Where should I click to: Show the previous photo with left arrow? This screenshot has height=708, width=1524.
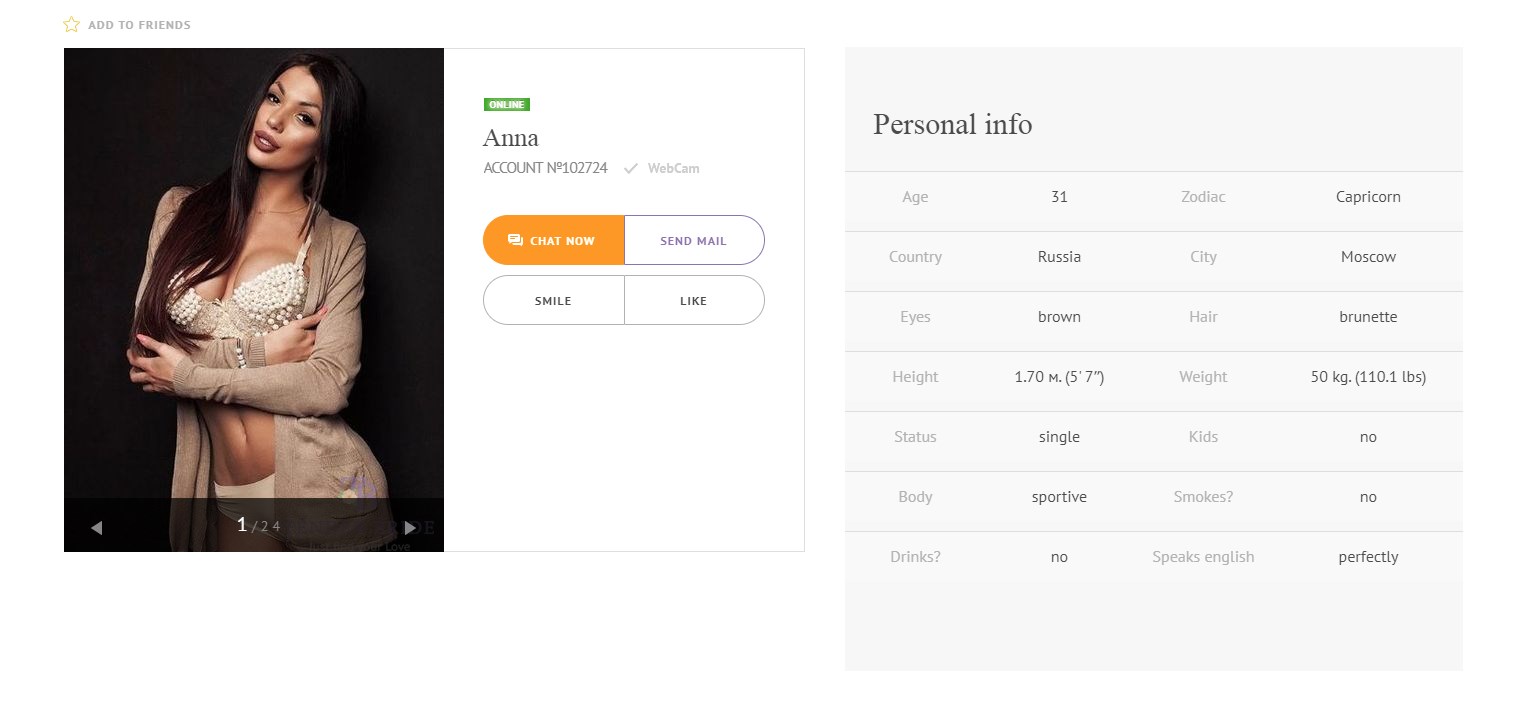[x=96, y=528]
